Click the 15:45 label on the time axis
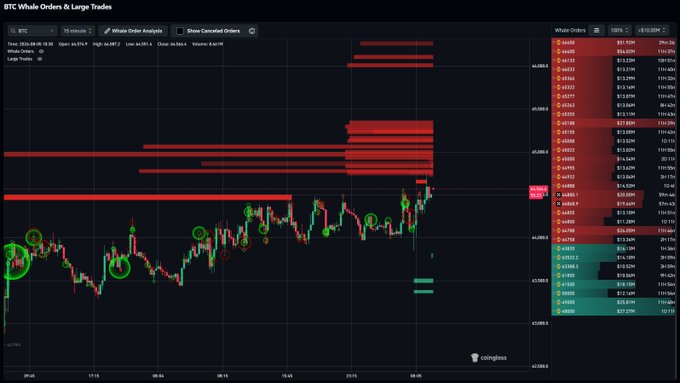This screenshot has width=680, height=383. [287, 376]
